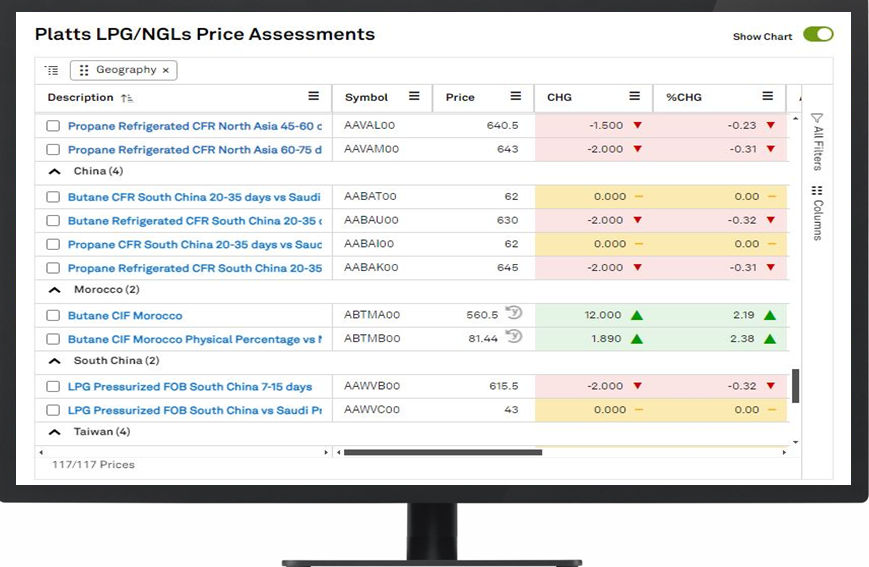
Task: Check Butane CFR South China 20-35 days row
Action: (x=53, y=197)
